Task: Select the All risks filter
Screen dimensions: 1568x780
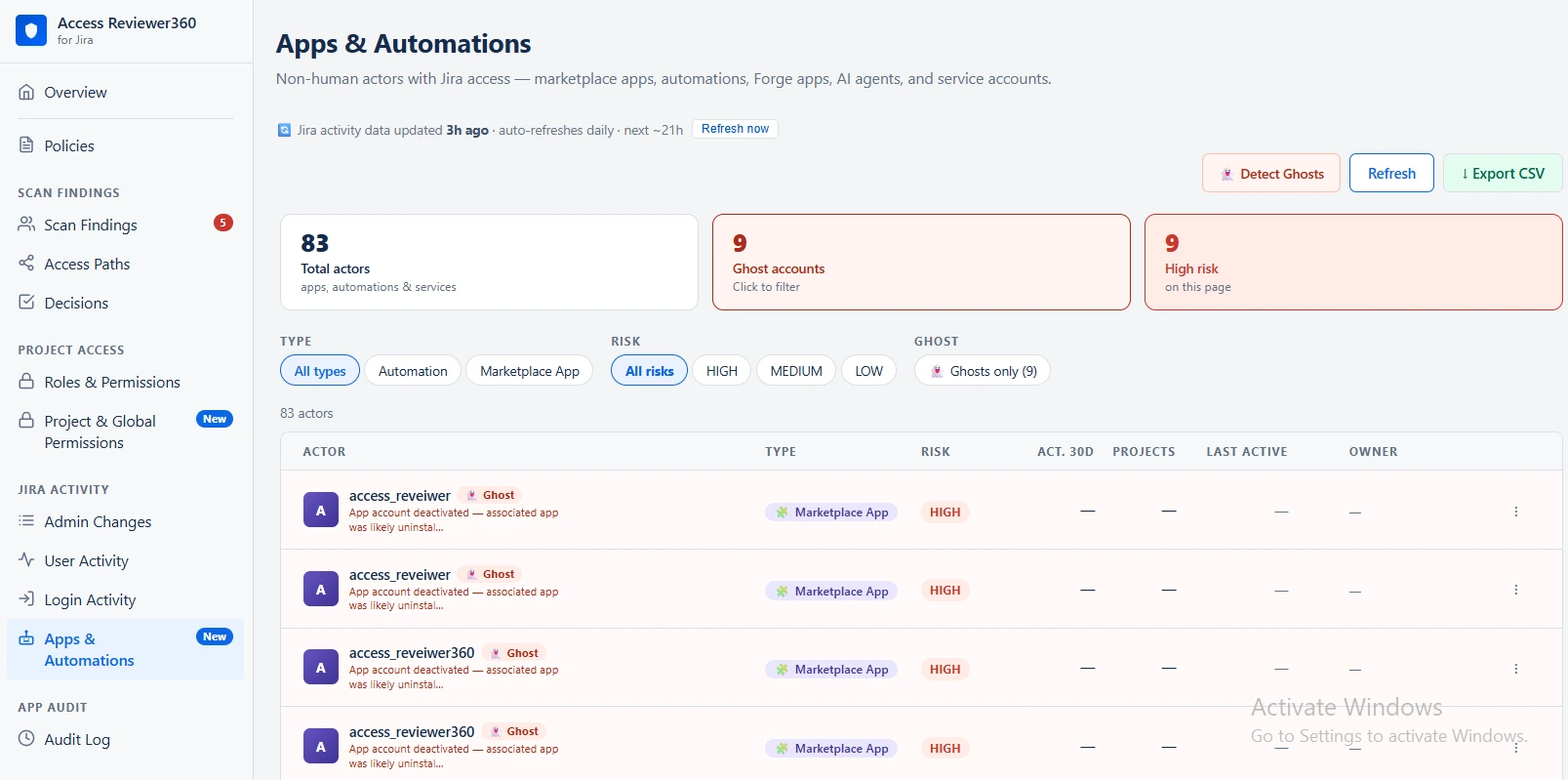Action: click(650, 371)
